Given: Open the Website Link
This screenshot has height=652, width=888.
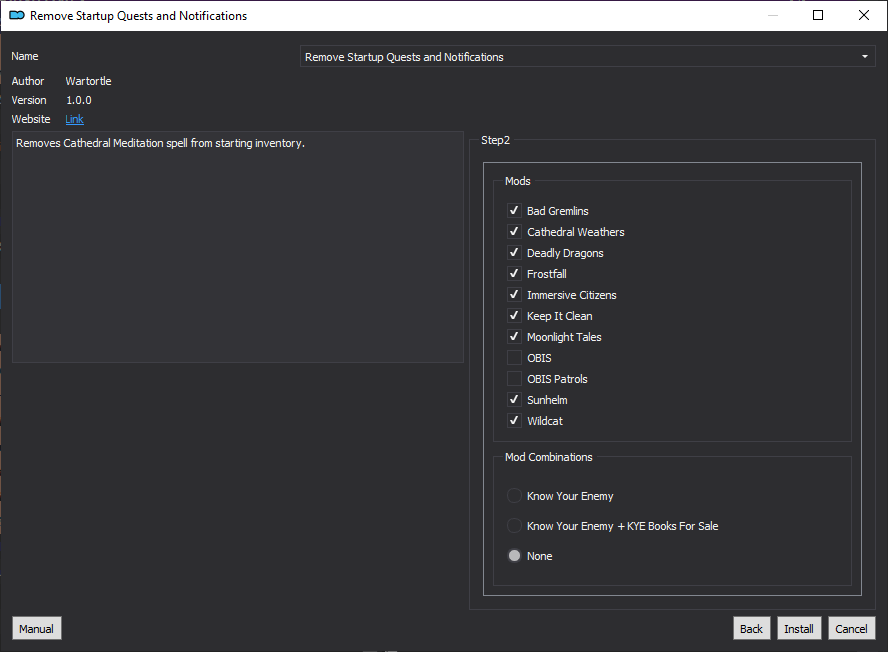Looking at the screenshot, I should pyautogui.click(x=74, y=119).
